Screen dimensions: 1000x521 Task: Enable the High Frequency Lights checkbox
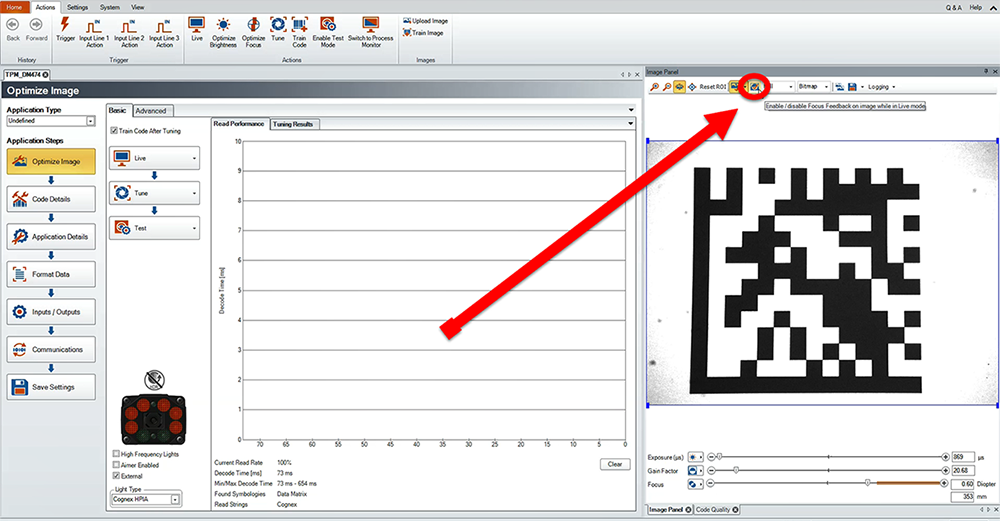pyautogui.click(x=116, y=454)
